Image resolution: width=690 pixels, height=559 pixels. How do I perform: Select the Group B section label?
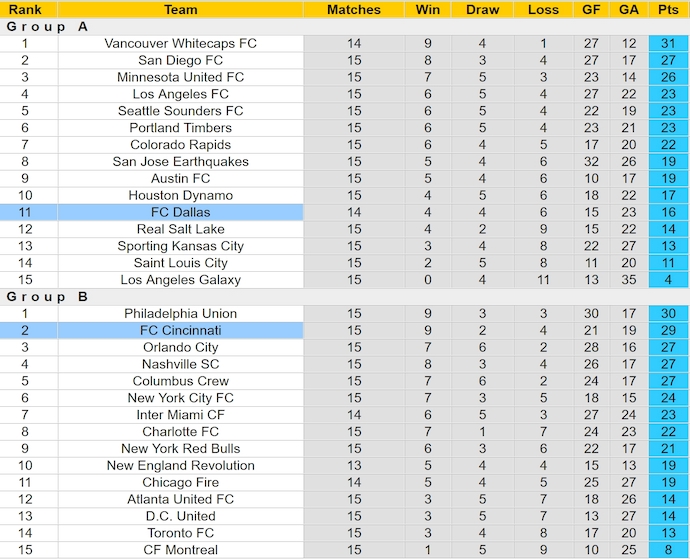coord(47,297)
